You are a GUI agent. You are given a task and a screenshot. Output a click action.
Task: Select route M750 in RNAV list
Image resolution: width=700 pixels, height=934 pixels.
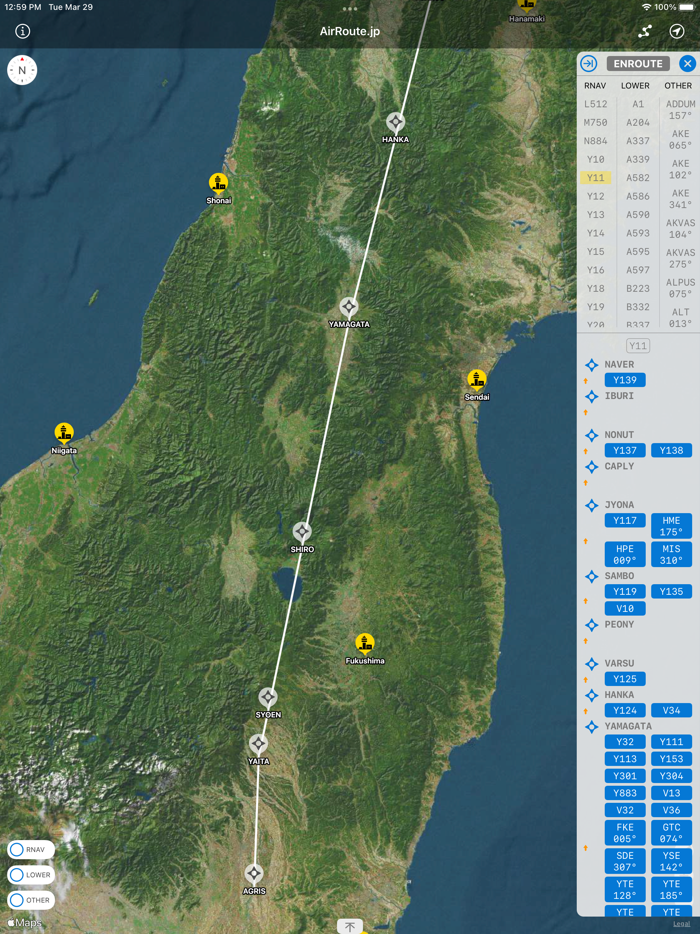pos(595,123)
